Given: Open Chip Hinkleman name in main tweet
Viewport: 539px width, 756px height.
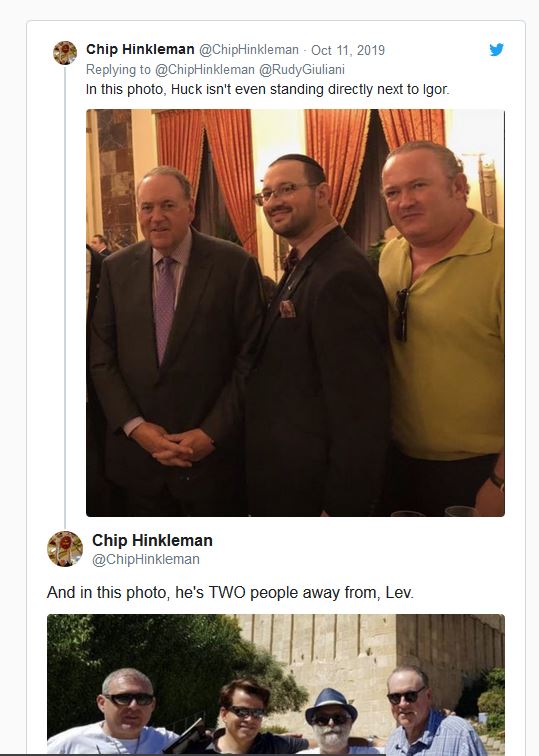Looking at the screenshot, I should (x=152, y=540).
